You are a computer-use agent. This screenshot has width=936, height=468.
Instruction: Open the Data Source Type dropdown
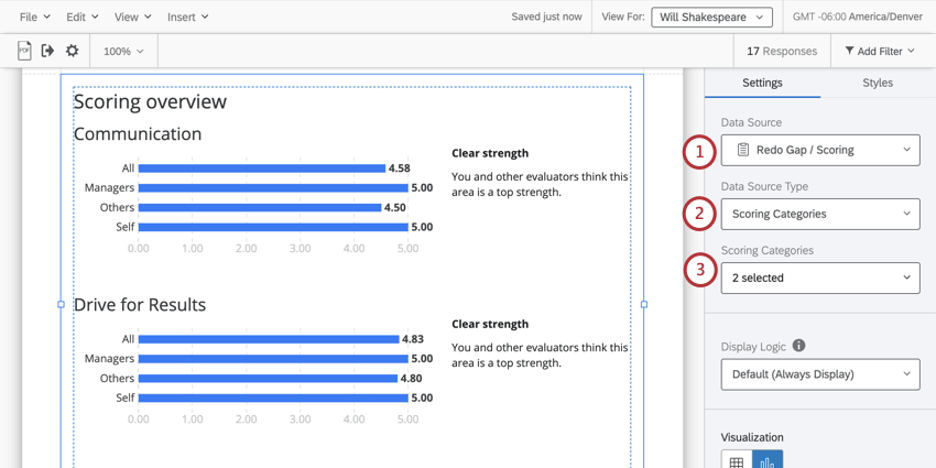tap(820, 214)
